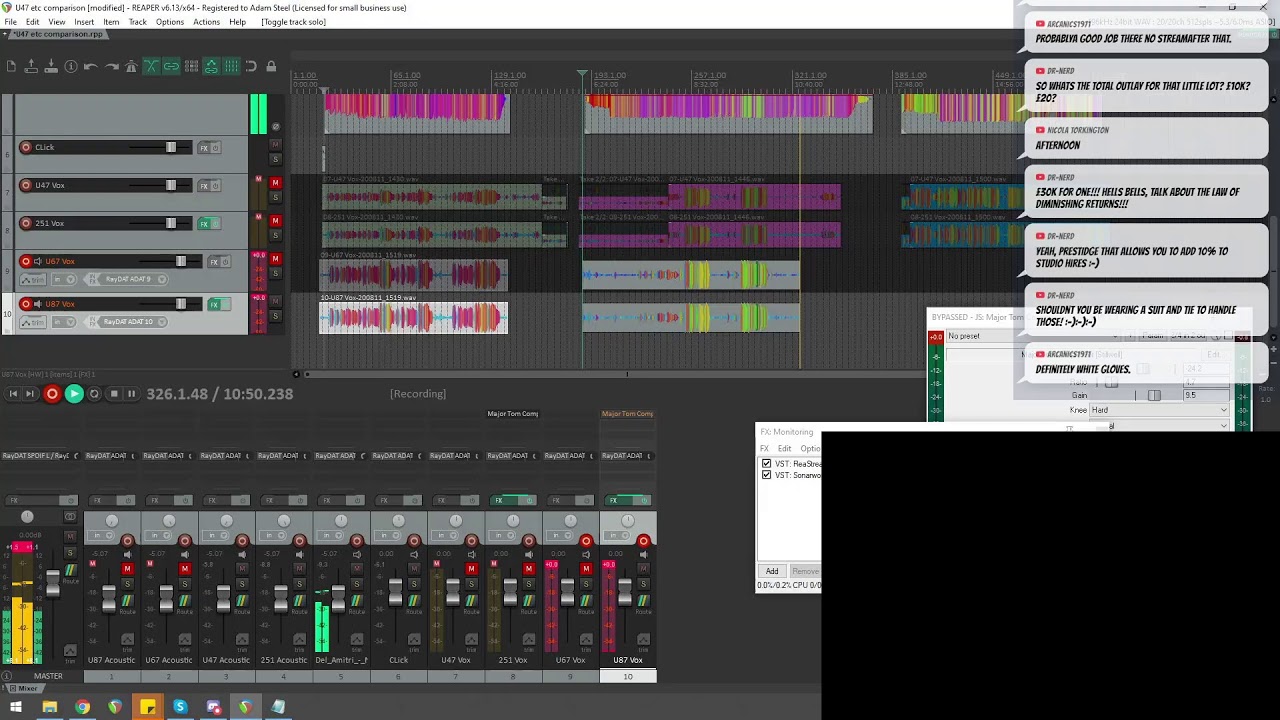Toggle the metronome toolbar icon
Screen dimensions: 1280x720
click(x=131, y=67)
